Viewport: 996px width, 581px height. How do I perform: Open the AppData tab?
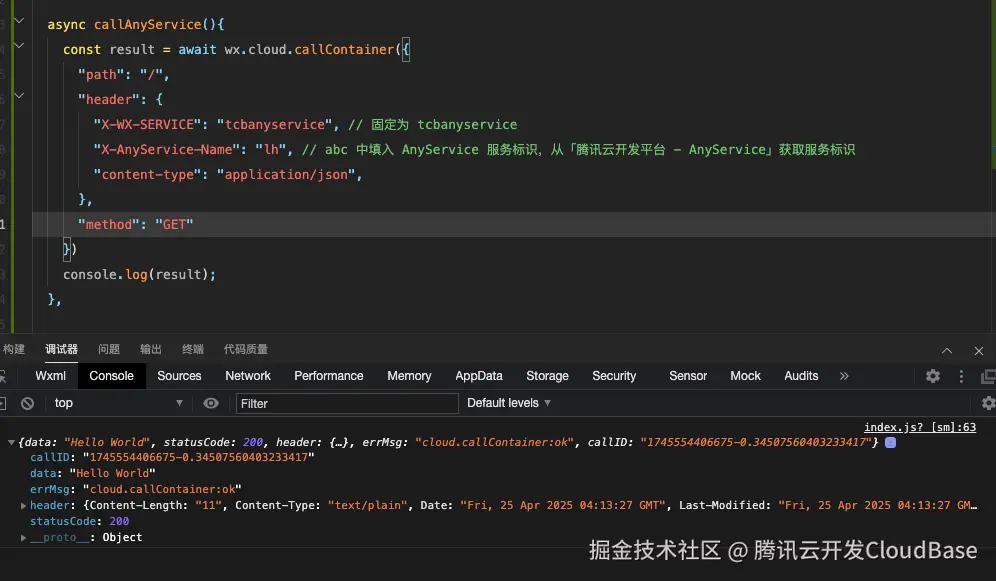479,376
